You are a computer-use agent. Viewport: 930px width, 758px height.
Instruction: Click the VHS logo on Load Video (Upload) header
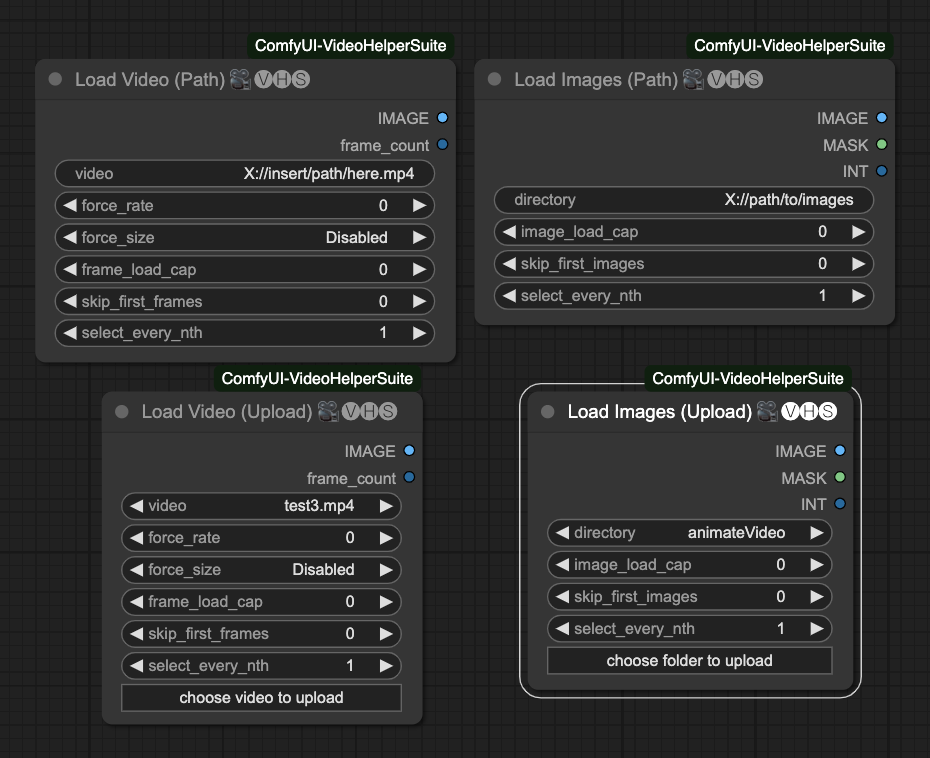[370, 411]
